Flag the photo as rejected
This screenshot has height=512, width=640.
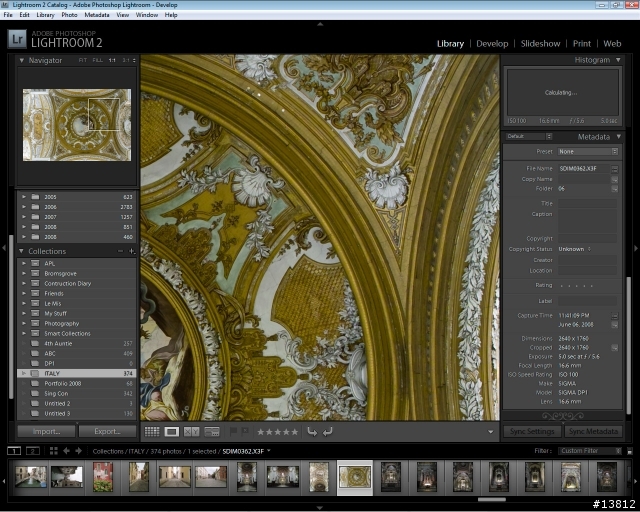pos(245,431)
